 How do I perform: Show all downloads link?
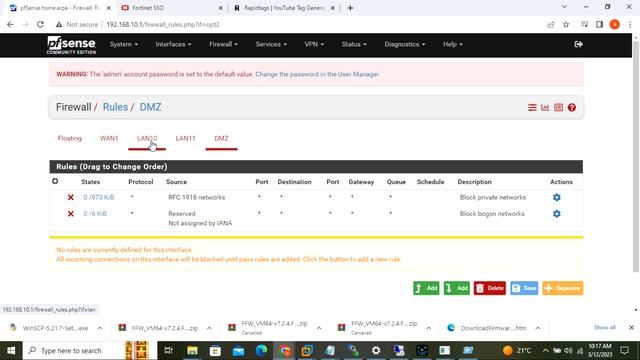(x=604, y=327)
